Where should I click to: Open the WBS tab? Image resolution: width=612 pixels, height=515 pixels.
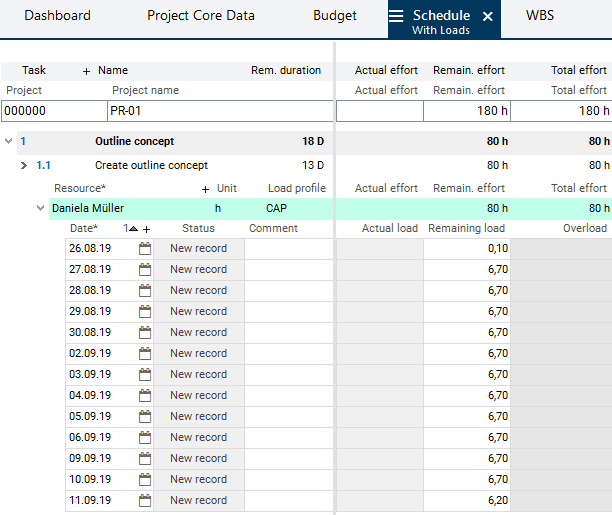[540, 16]
